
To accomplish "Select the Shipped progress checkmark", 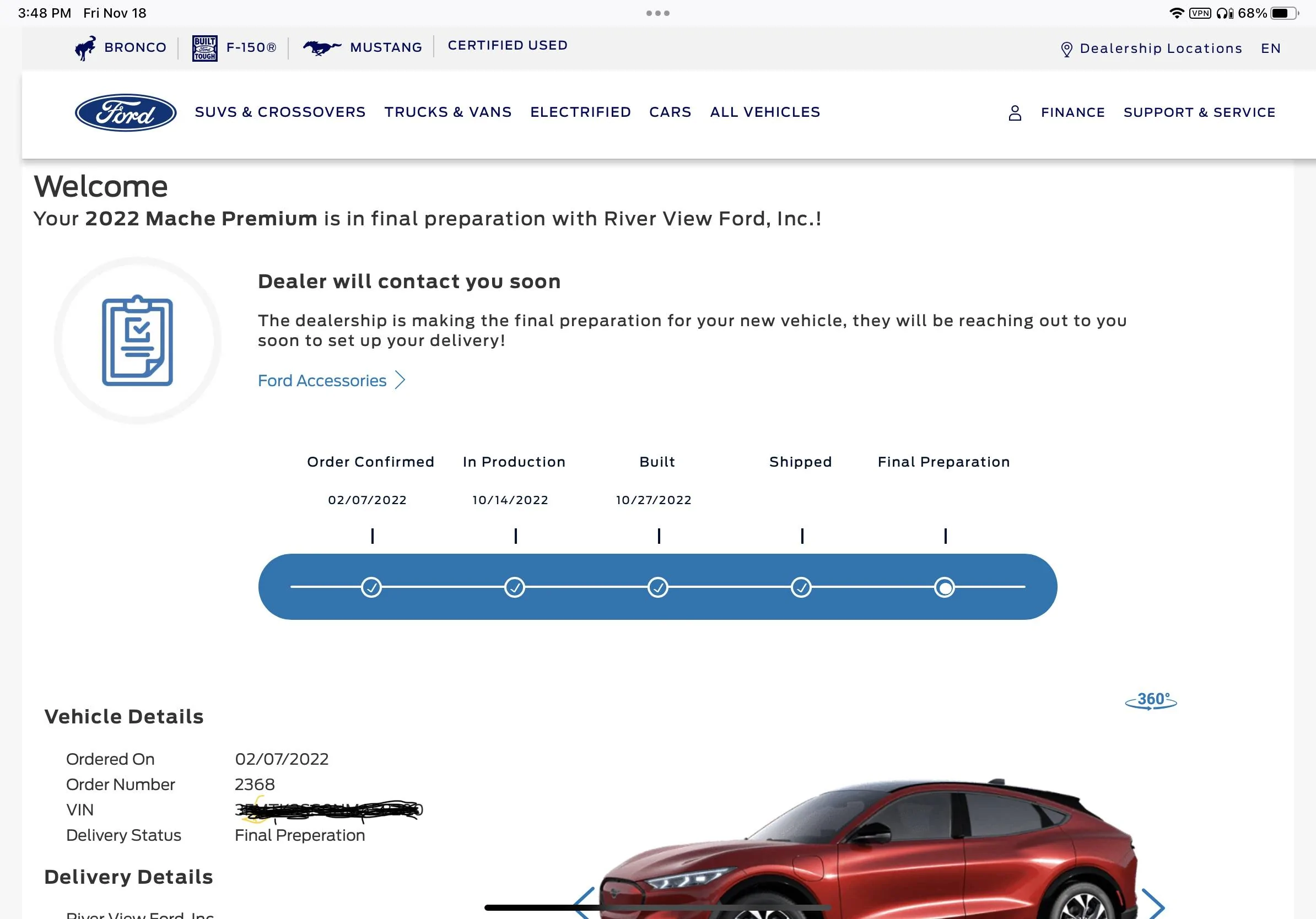I will [x=801, y=588].
